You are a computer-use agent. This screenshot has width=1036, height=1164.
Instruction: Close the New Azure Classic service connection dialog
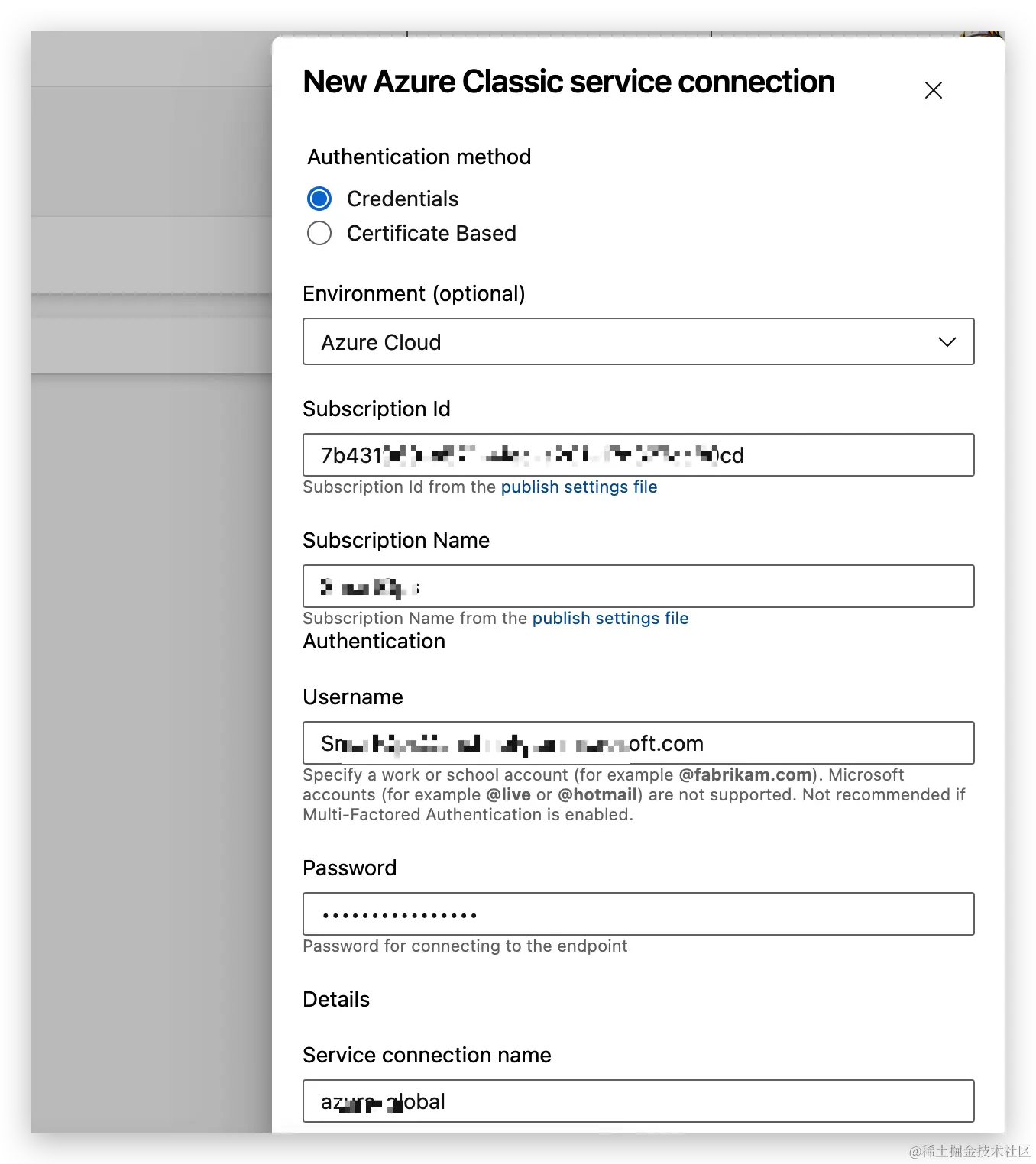(933, 90)
